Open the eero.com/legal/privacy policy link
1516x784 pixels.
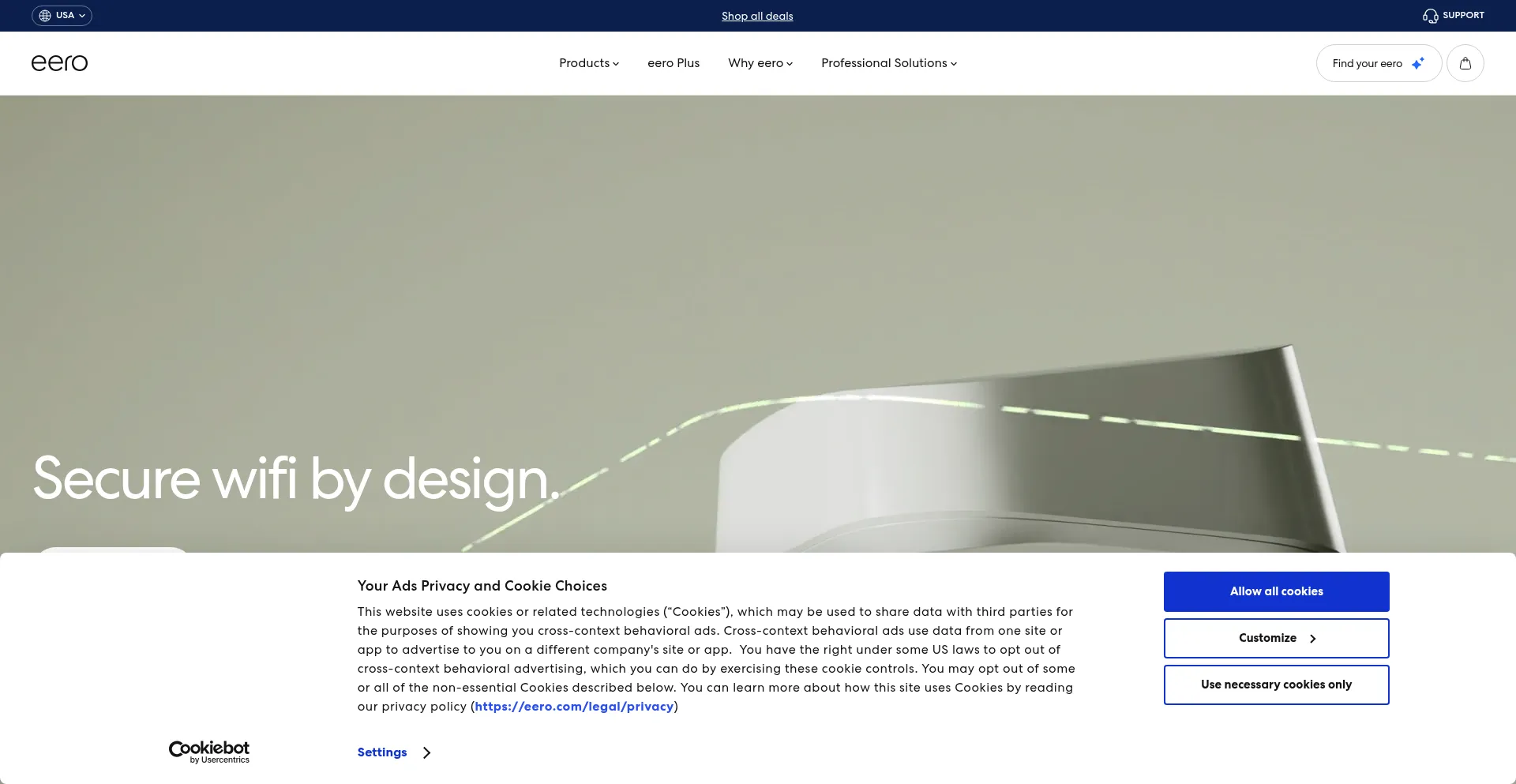coord(574,707)
